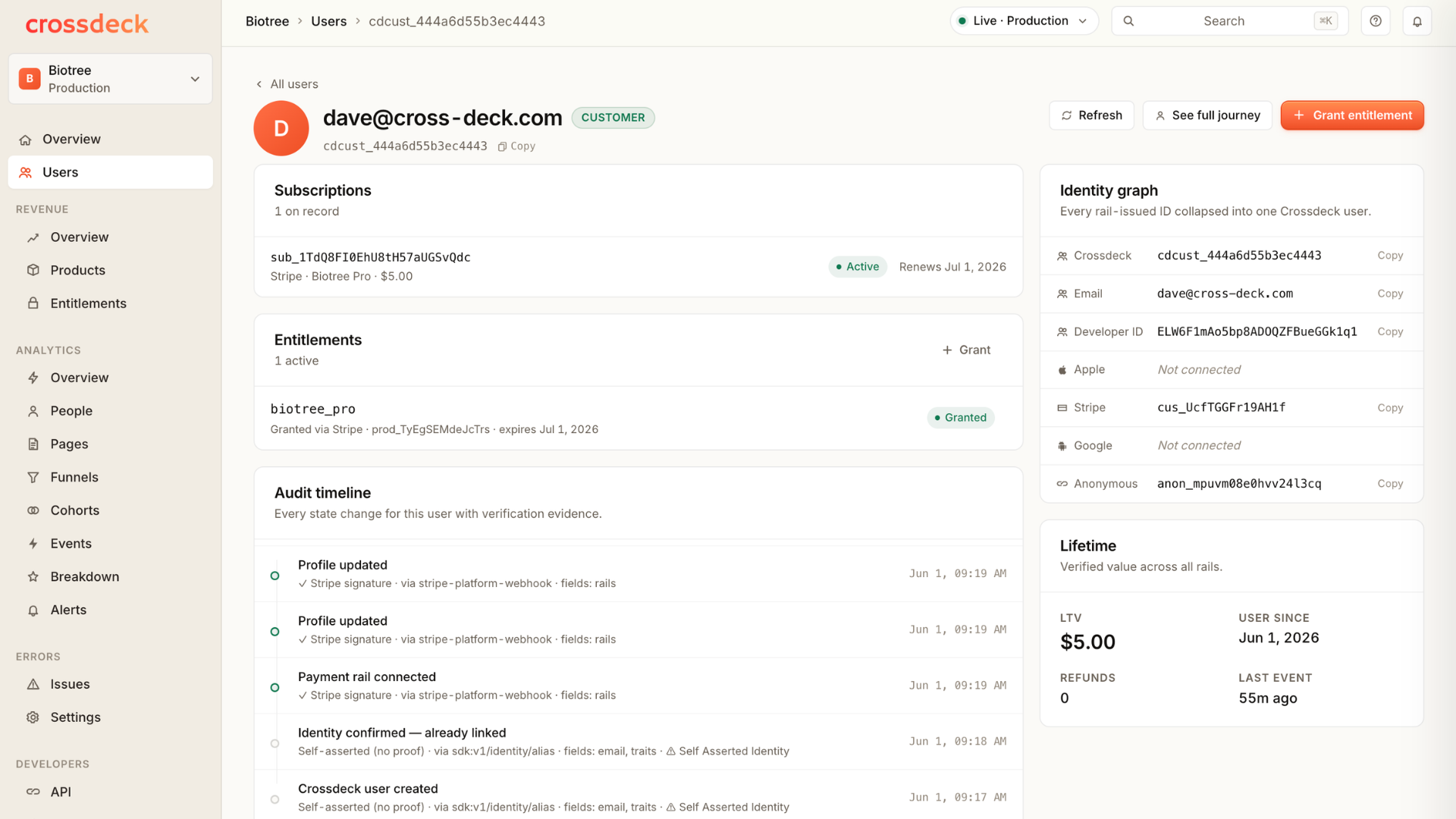
Task: Click the home icon beside Overview
Action: click(x=26, y=140)
